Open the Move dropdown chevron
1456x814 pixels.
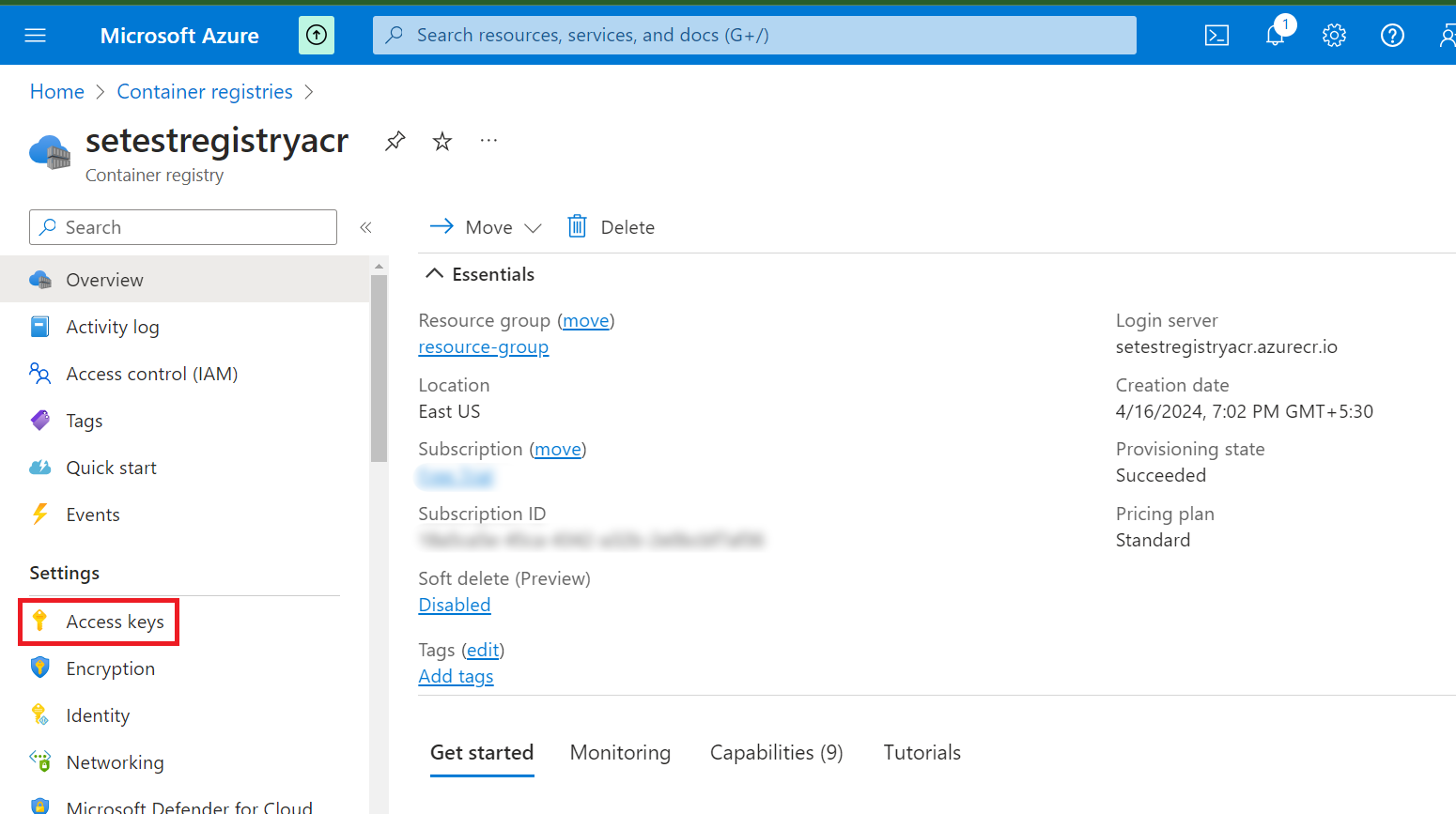[533, 228]
